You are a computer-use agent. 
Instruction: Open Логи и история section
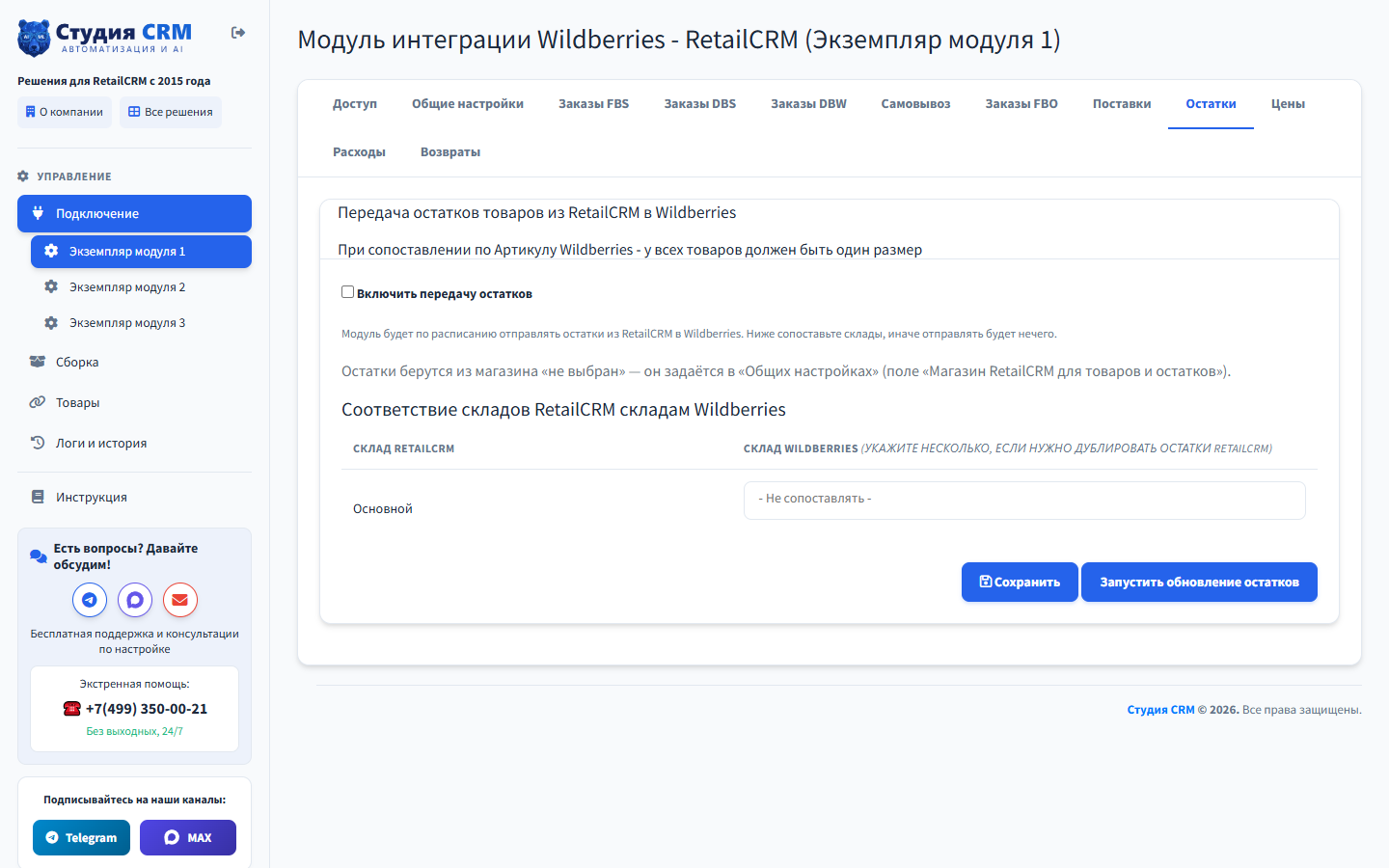click(x=134, y=444)
